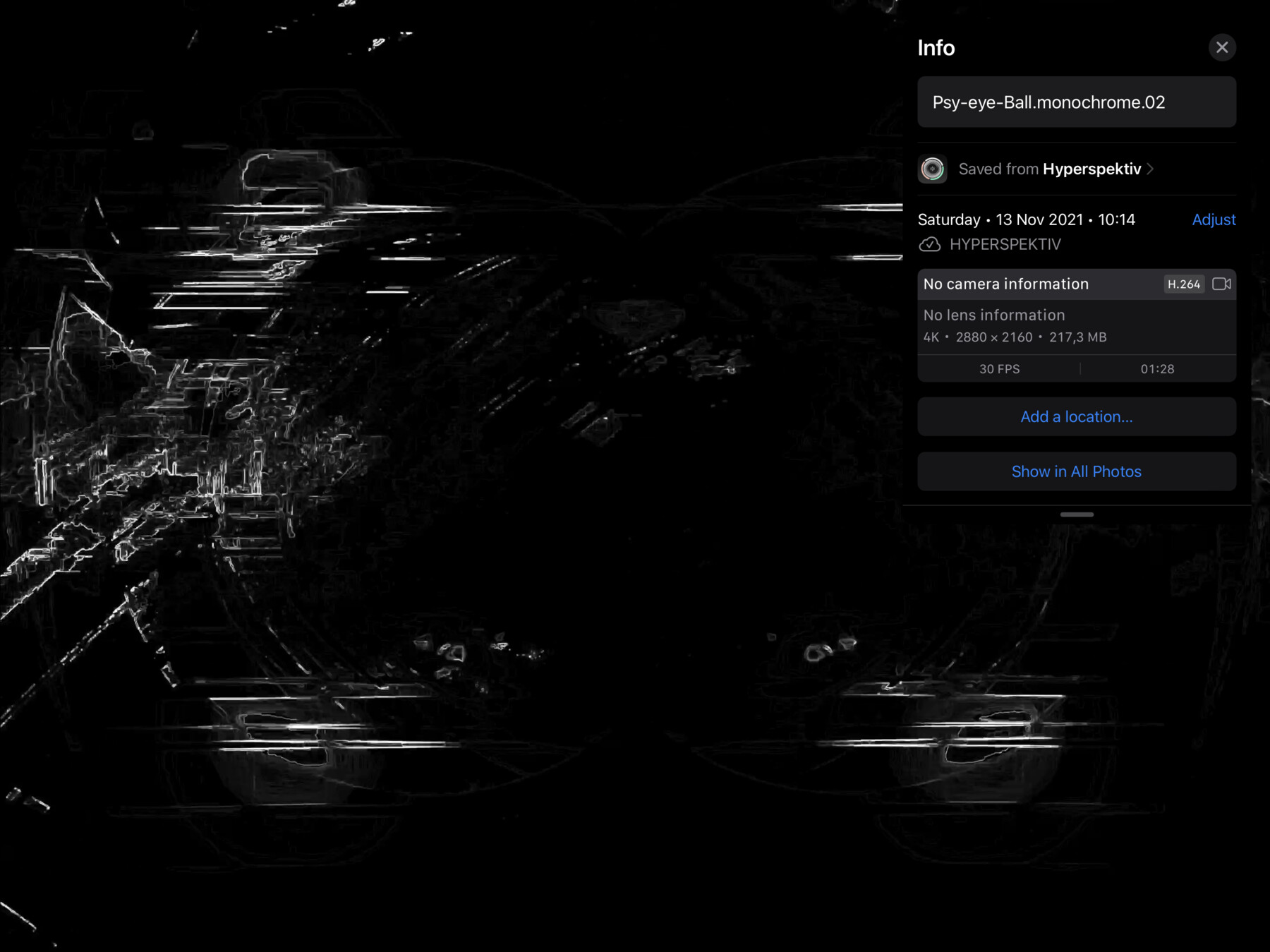Screen dimensions: 1270x952
Task: Click Adjust to edit date and time
Action: pos(1214,219)
